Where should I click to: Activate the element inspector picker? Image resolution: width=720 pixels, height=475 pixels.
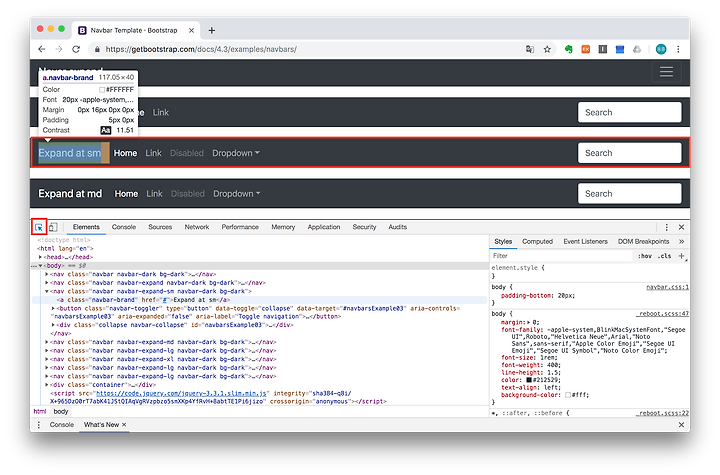point(39,227)
